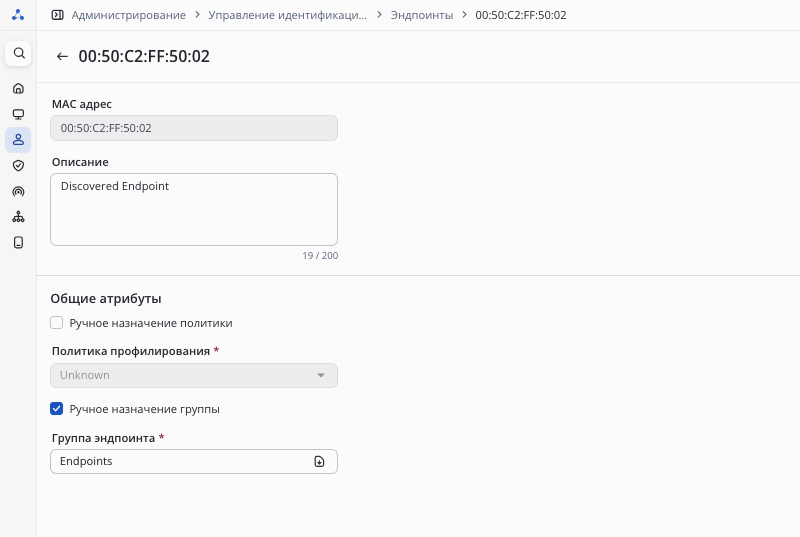This screenshot has height=537, width=800.
Task: Go back using the arrow icon
Action: (62, 57)
